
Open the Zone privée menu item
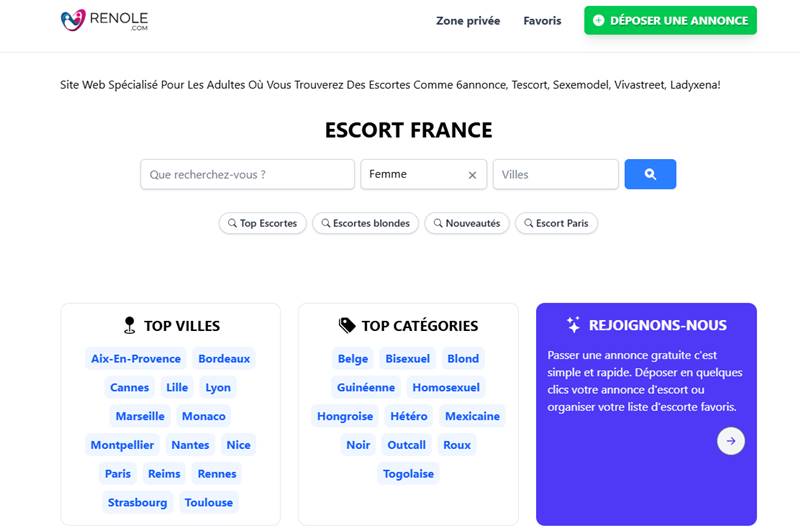tap(467, 20)
